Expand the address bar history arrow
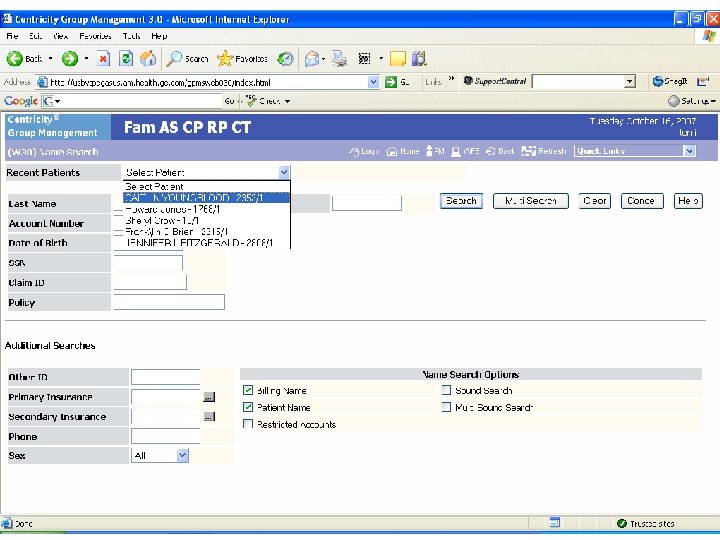Image resolution: width=720 pixels, height=540 pixels. click(x=373, y=82)
